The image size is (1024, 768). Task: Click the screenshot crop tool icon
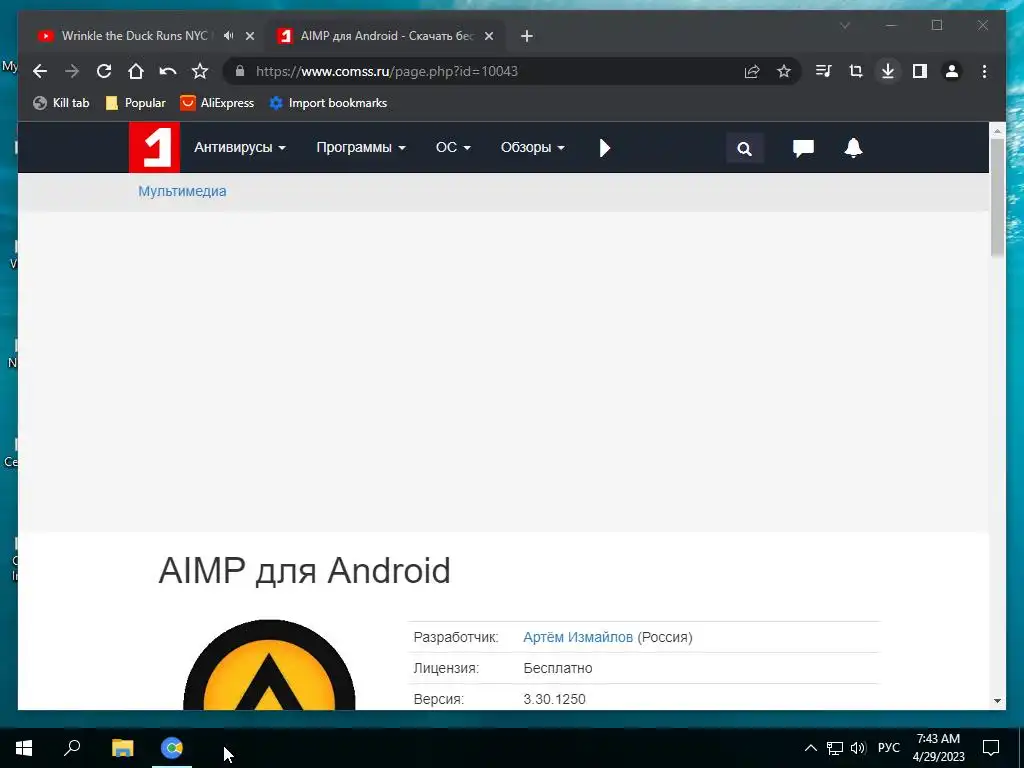(856, 71)
